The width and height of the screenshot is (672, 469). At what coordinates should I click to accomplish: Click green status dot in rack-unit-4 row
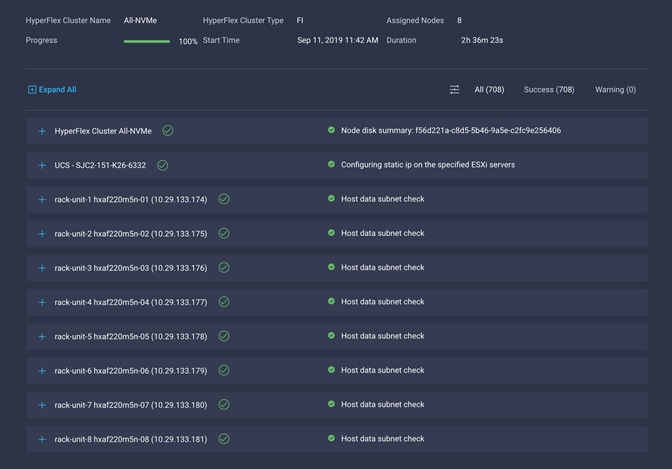coord(331,301)
